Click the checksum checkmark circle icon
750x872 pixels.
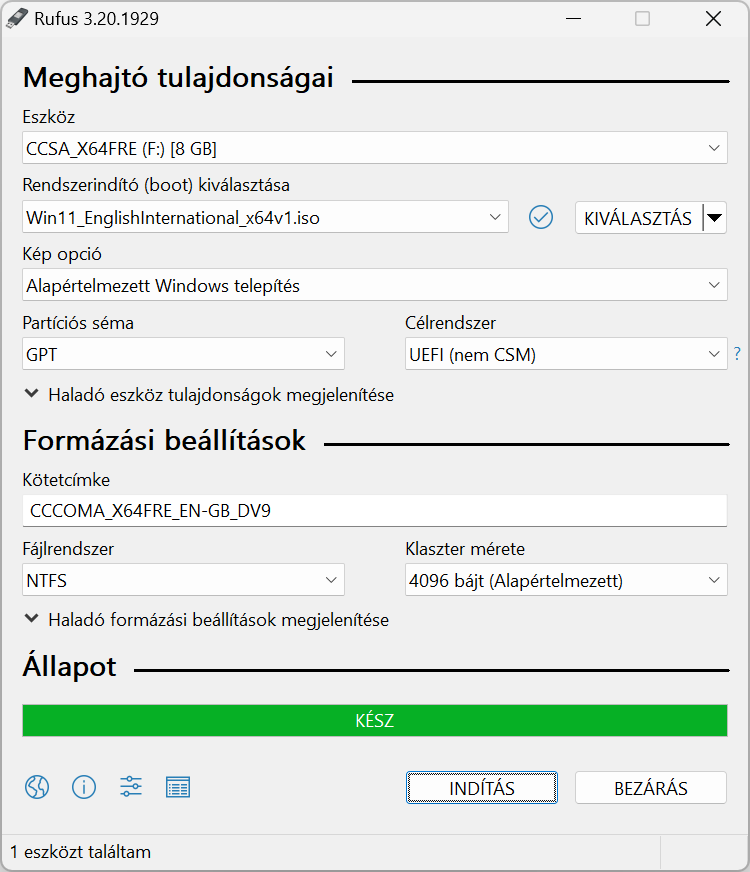click(x=540, y=217)
